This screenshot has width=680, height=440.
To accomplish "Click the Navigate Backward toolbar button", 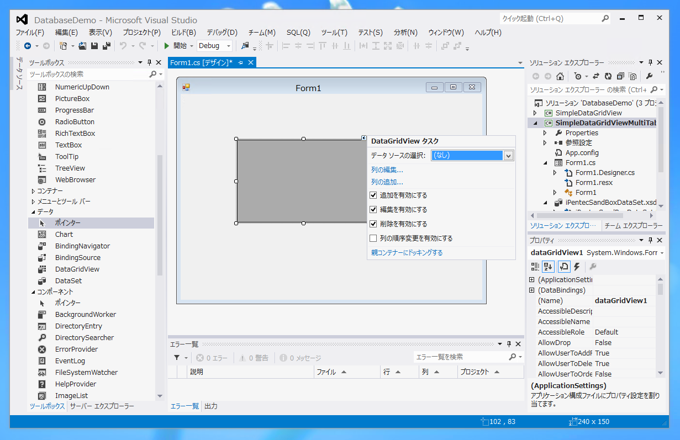I will (27, 46).
